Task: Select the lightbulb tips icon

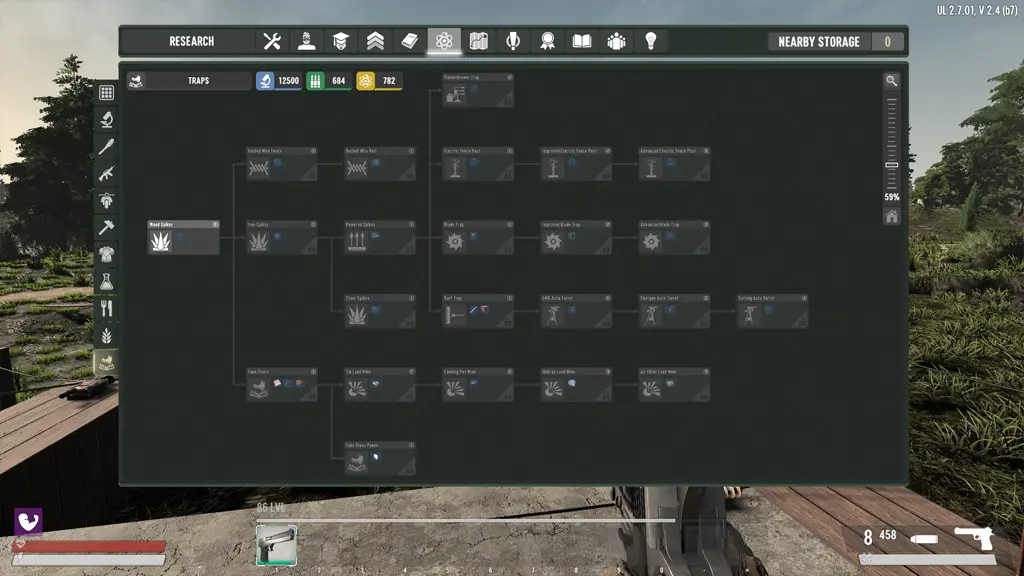Action: [x=650, y=42]
